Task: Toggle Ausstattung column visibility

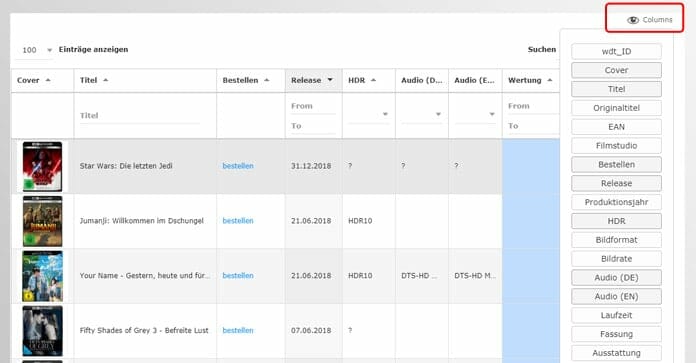Action: point(616,353)
